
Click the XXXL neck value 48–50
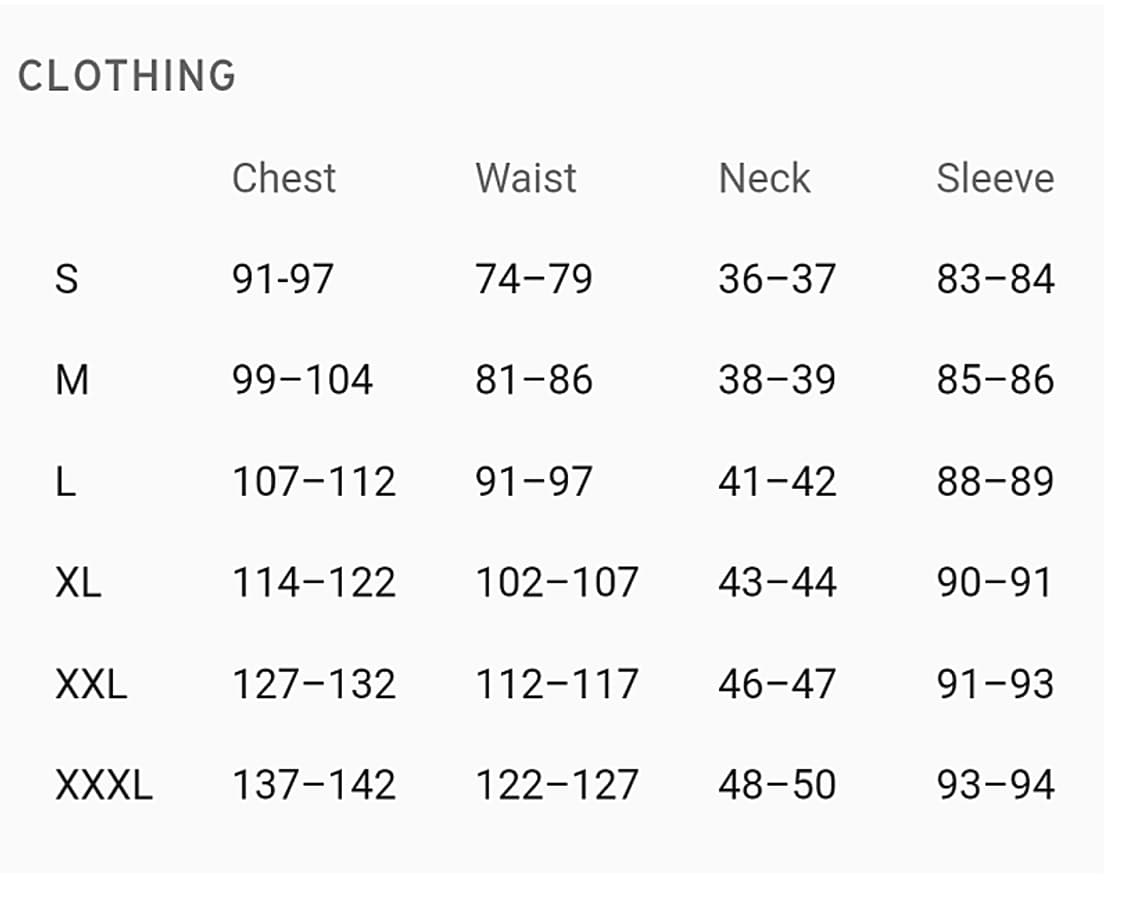pos(777,785)
